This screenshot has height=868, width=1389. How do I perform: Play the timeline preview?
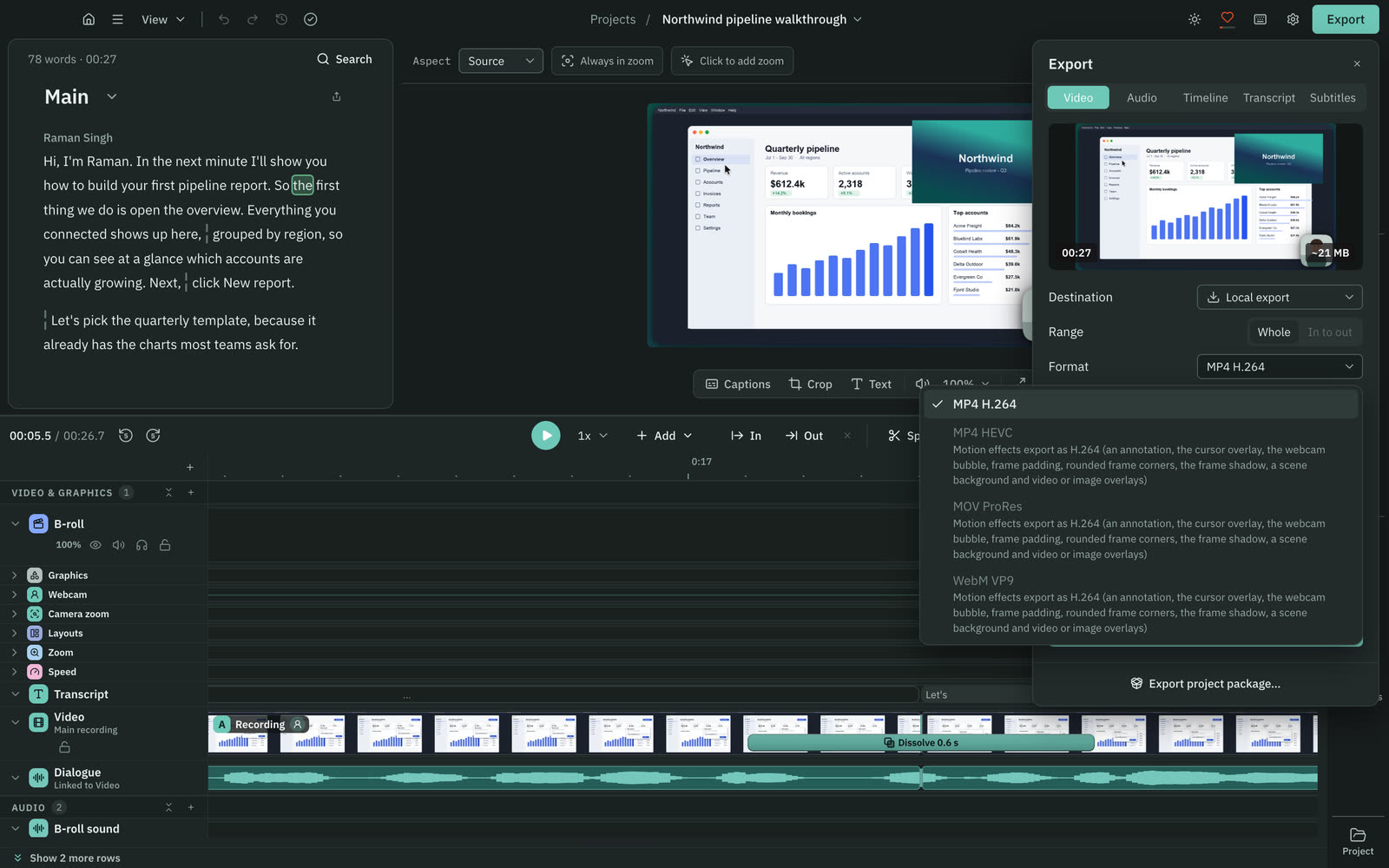click(546, 436)
